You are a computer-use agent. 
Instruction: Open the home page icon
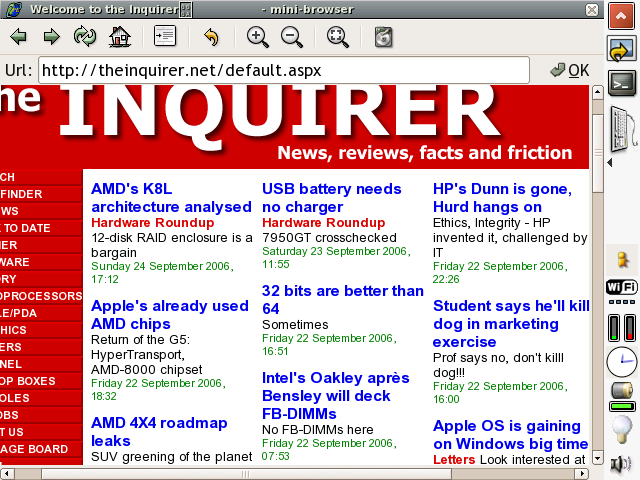[x=120, y=37]
